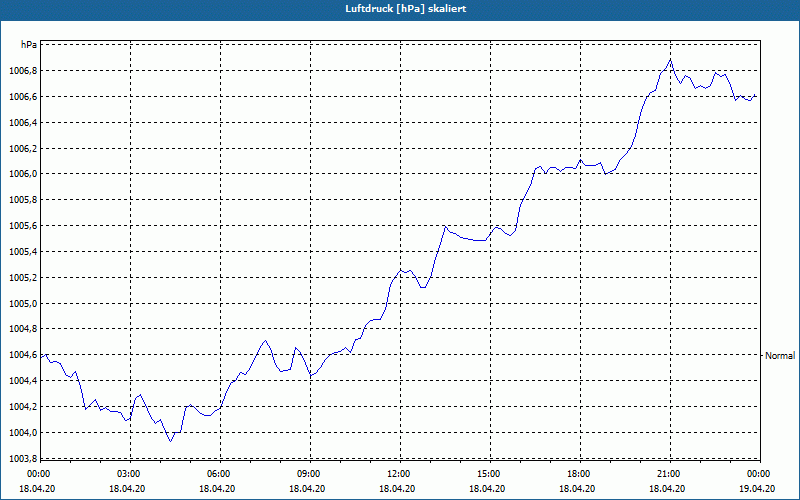Click the 1005,8 y-axis value
800x500 pixels.
(23, 200)
